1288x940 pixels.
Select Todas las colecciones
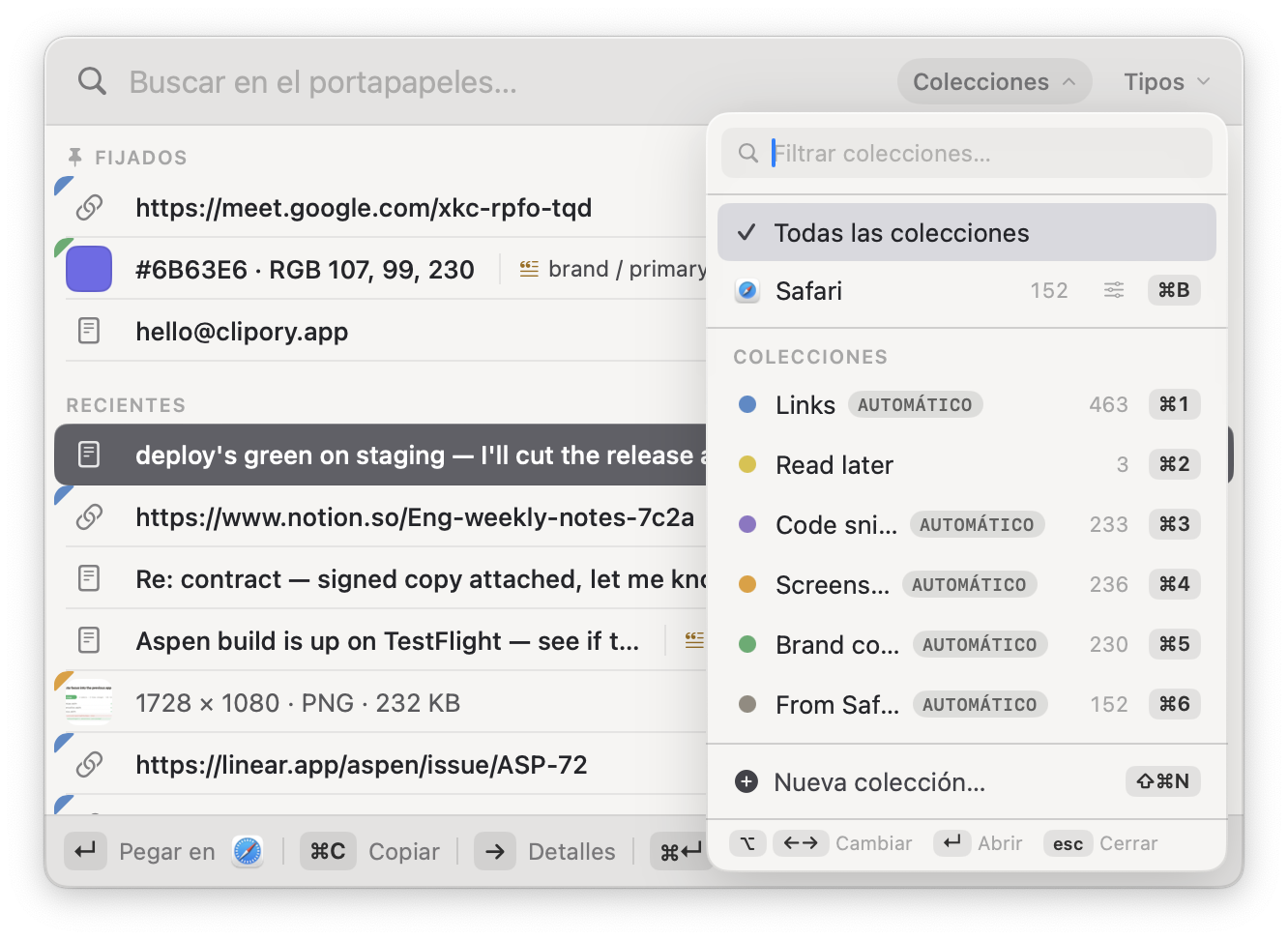(967, 232)
